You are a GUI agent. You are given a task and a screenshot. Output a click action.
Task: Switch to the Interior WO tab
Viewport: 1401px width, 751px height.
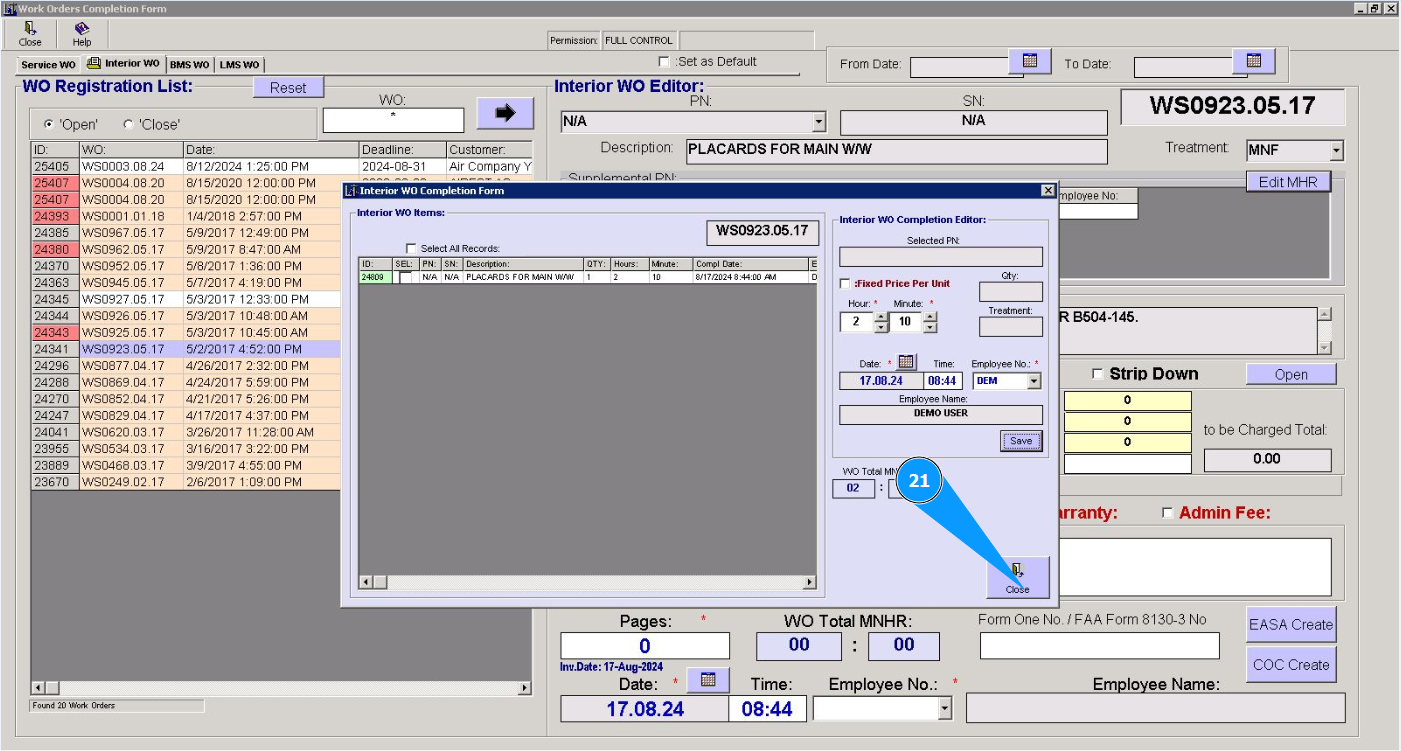pyautogui.click(x=124, y=63)
